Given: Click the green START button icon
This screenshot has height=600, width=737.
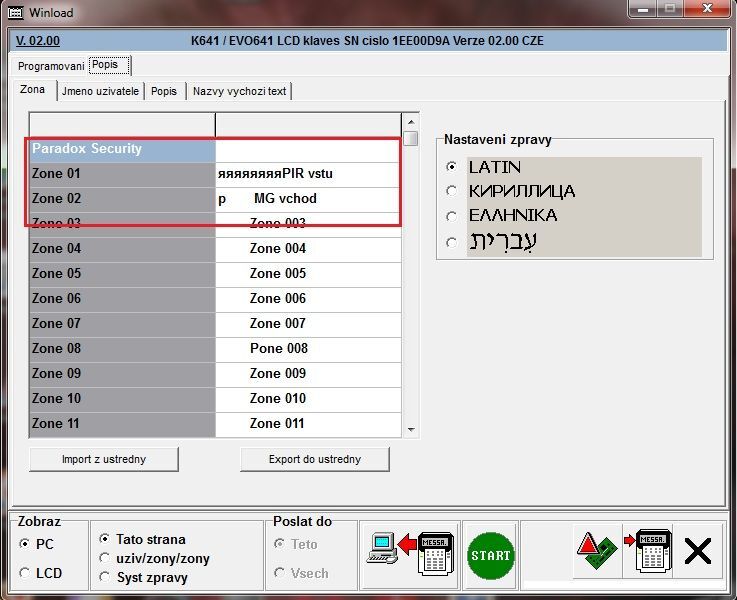Looking at the screenshot, I should point(490,555).
